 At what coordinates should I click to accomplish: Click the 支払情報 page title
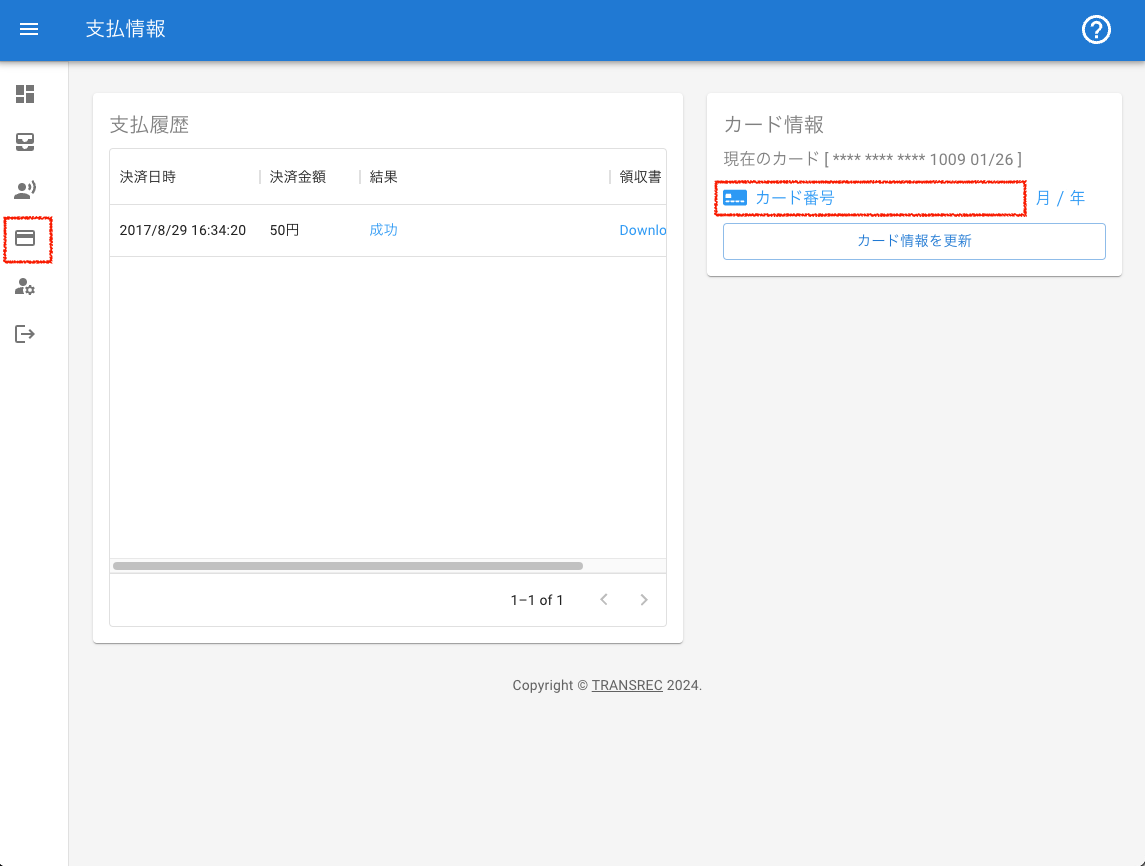pyautogui.click(x=126, y=29)
